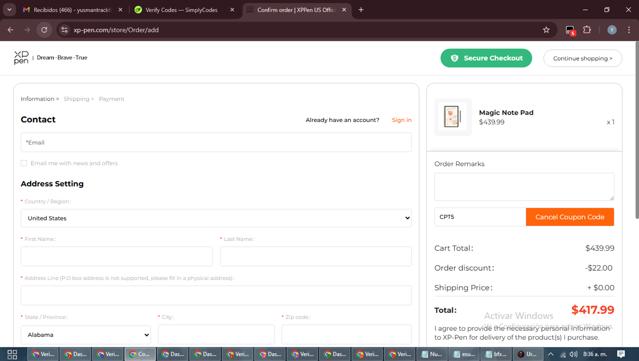The width and height of the screenshot is (639, 361).
Task: Open Chrome profile avatar
Action: click(x=612, y=30)
